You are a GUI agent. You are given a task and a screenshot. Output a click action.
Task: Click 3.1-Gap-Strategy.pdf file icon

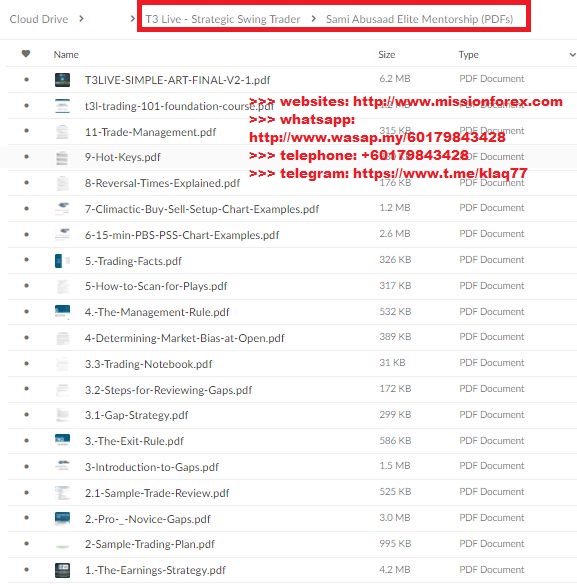62,415
